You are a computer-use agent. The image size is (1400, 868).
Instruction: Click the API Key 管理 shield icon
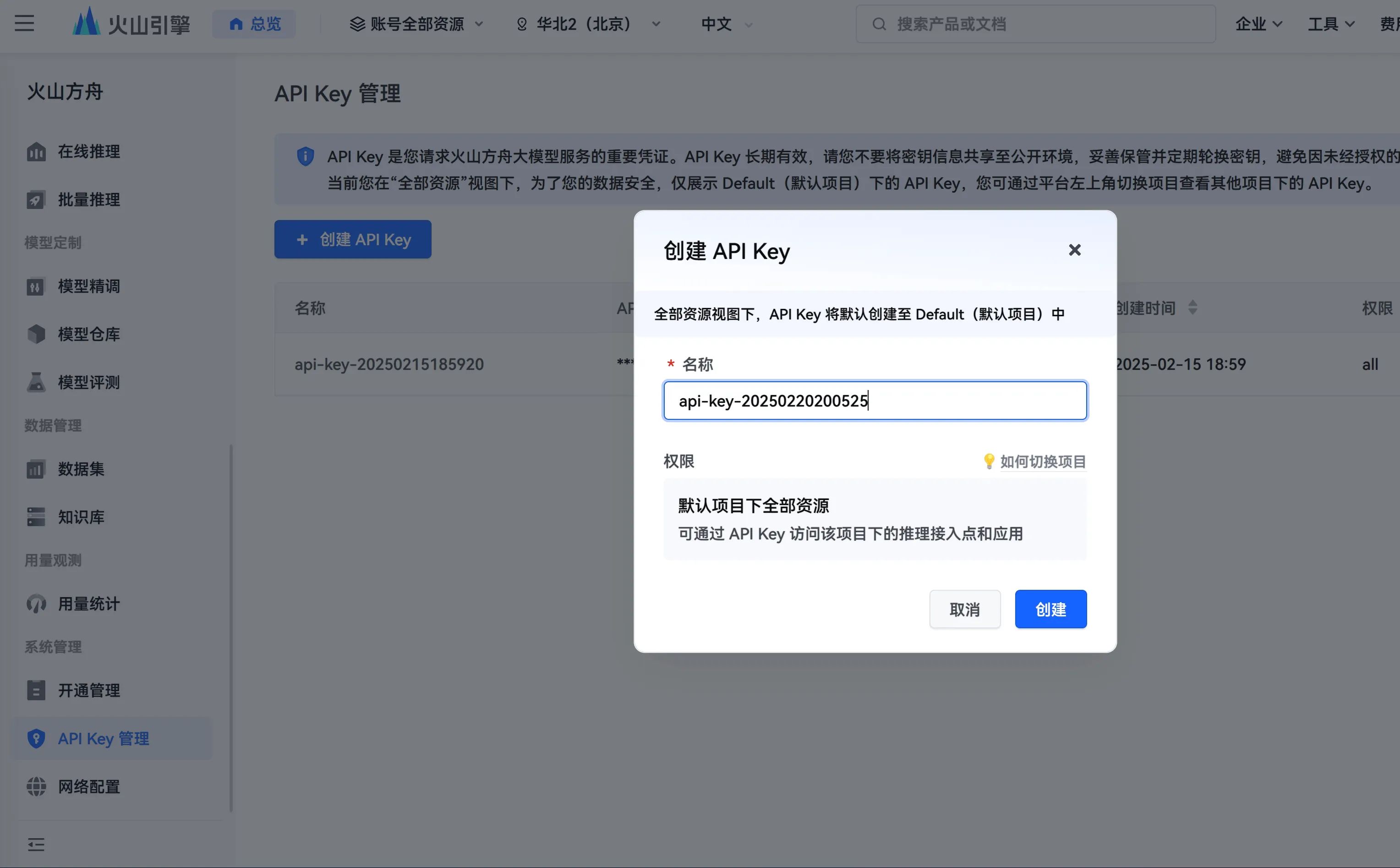coord(36,738)
